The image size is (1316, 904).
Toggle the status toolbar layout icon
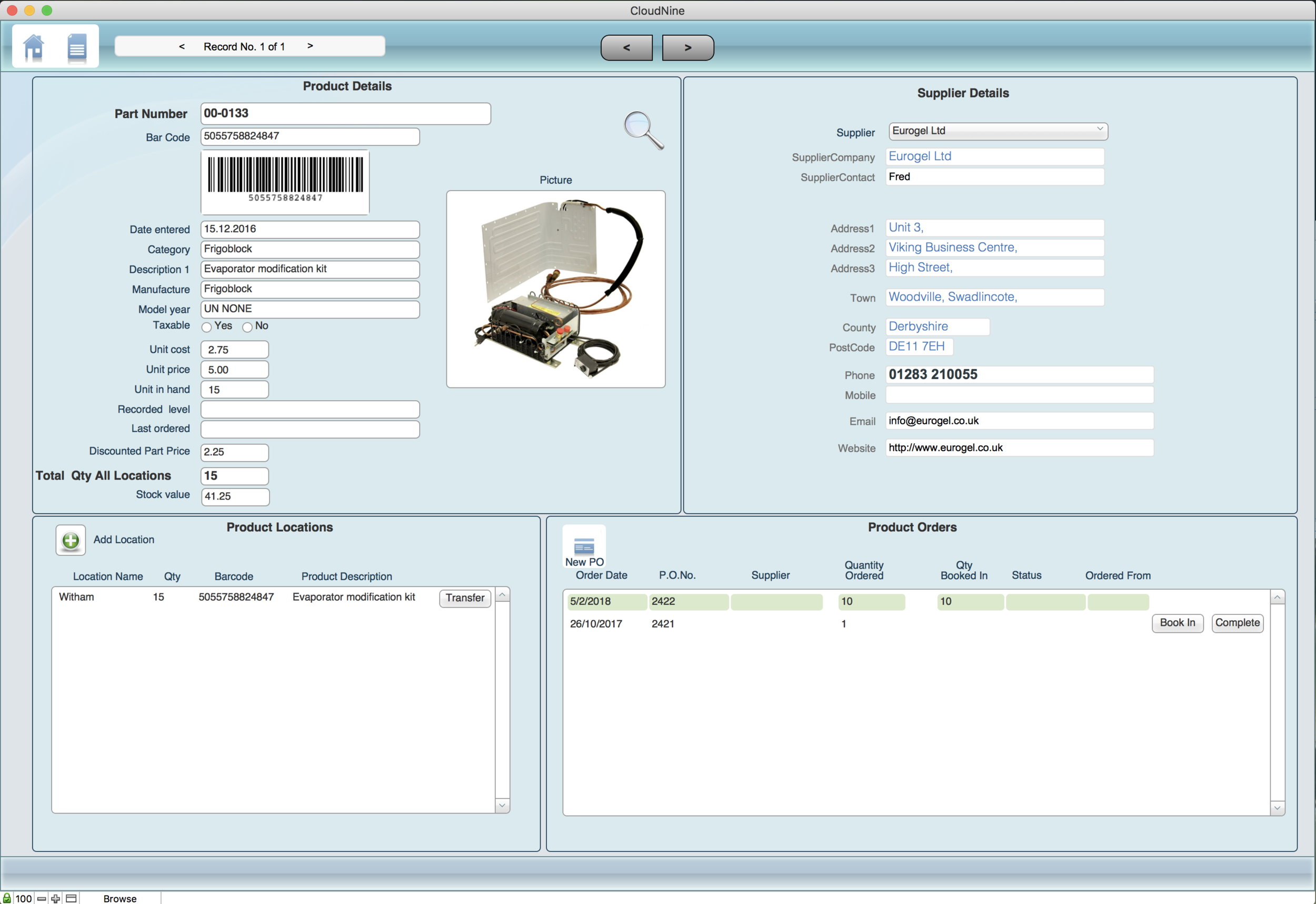pyautogui.click(x=72, y=898)
